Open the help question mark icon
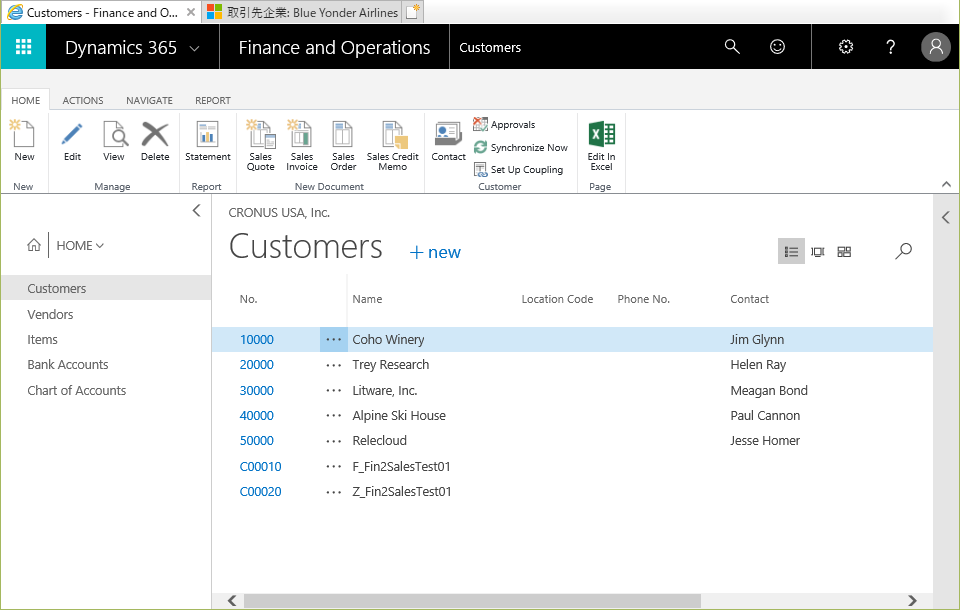960x610 pixels. 891,47
